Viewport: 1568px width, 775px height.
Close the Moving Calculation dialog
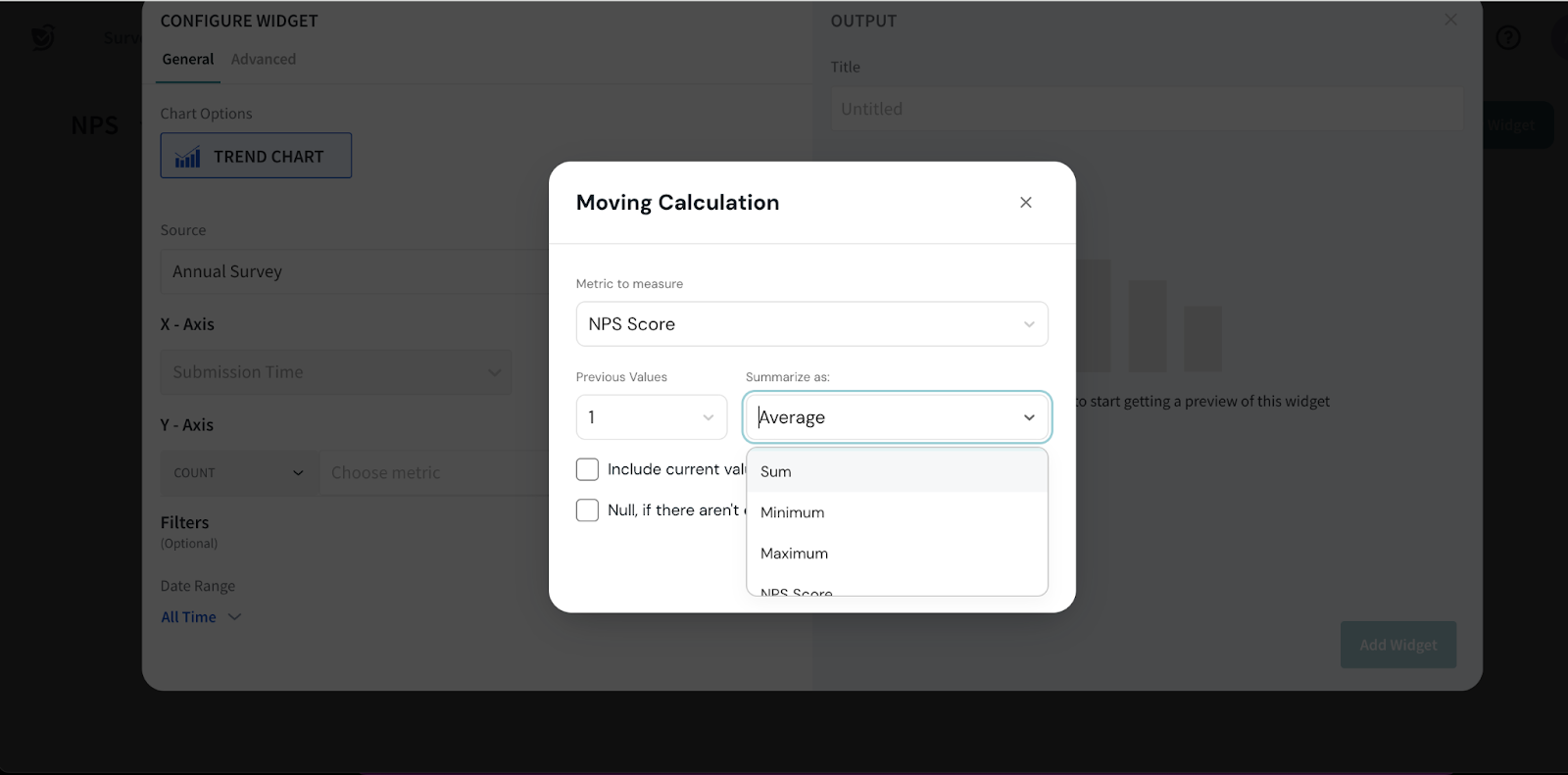[1025, 203]
